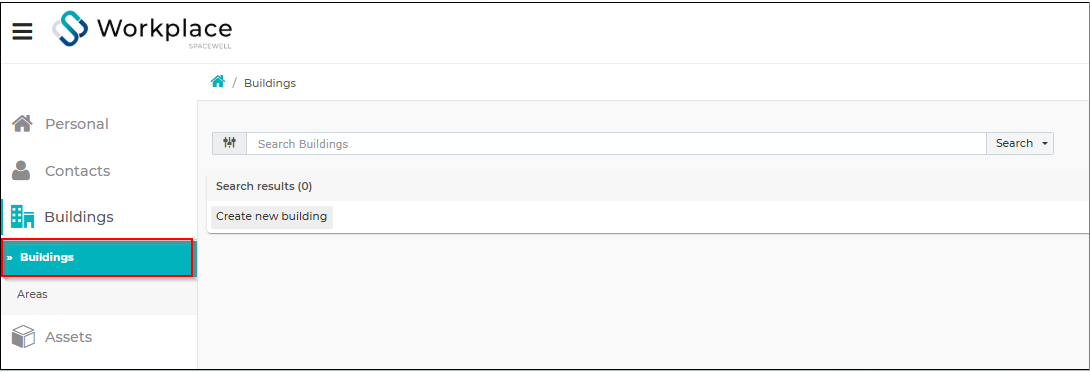The image size is (1090, 372).
Task: Open the hamburger menu icon
Action: pos(22,31)
